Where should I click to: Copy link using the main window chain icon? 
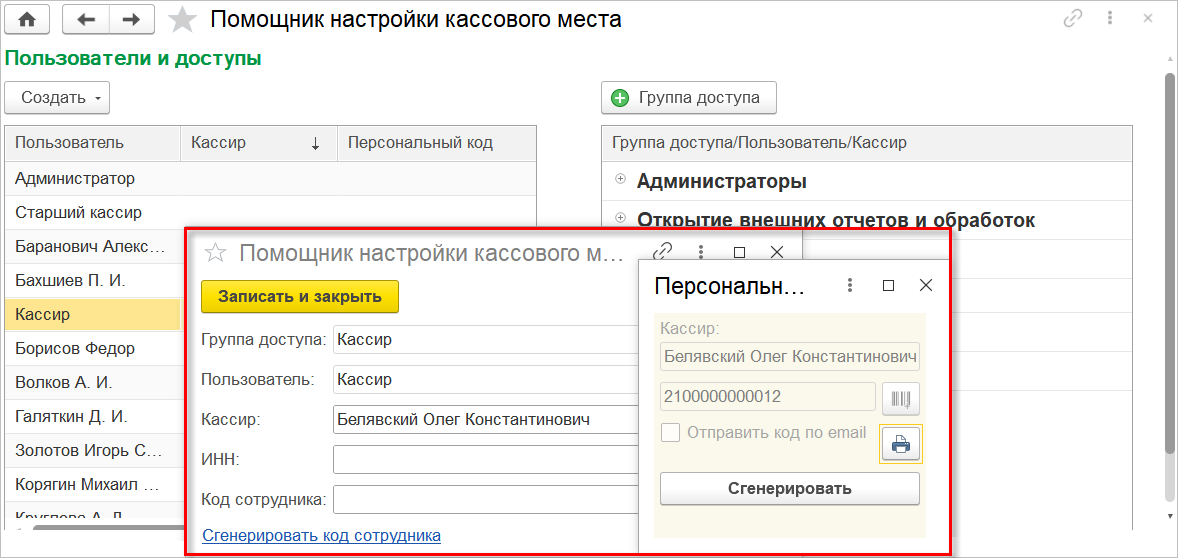tap(1073, 19)
